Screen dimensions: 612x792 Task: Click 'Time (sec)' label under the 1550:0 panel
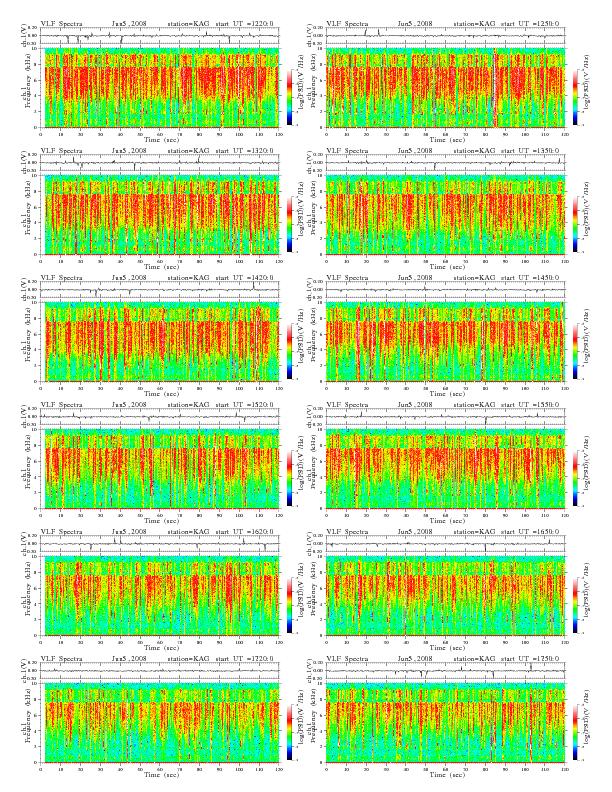pos(447,520)
